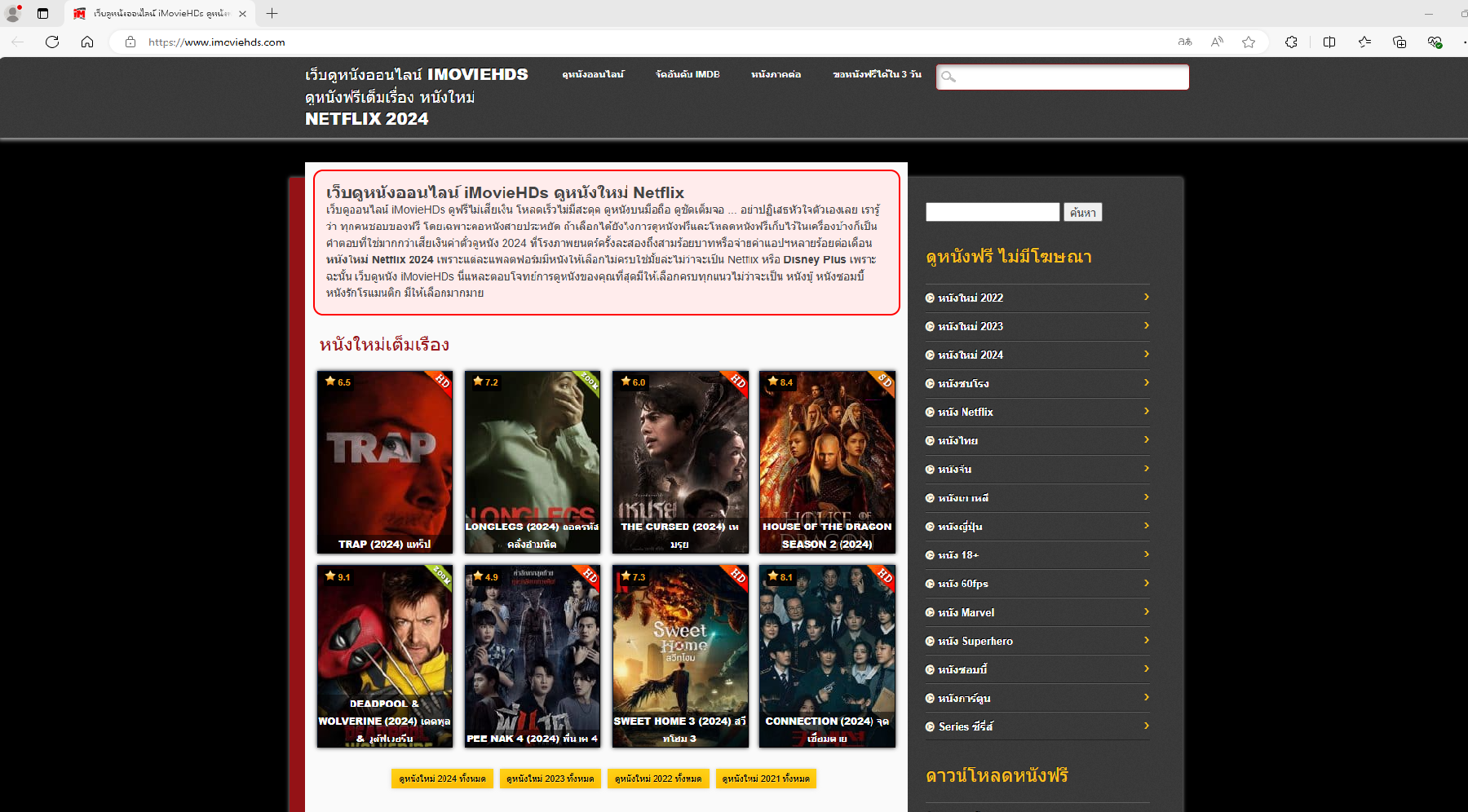The width and height of the screenshot is (1468, 812).
Task: Expand the หนัง Netflix category arrow
Action: [1146, 411]
